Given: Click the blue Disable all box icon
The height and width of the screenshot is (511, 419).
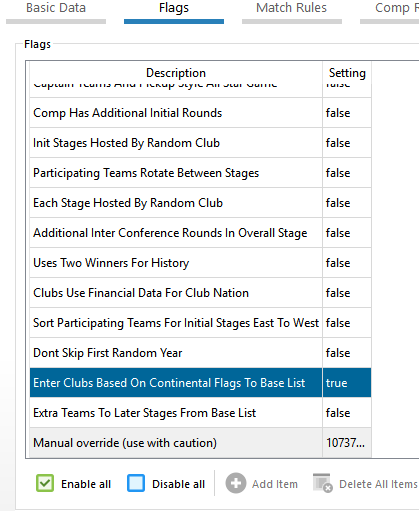Looking at the screenshot, I should (x=136, y=483).
